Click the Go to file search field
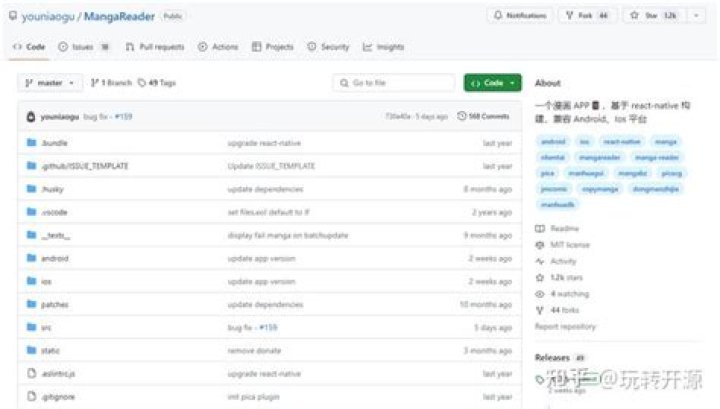 click(394, 83)
